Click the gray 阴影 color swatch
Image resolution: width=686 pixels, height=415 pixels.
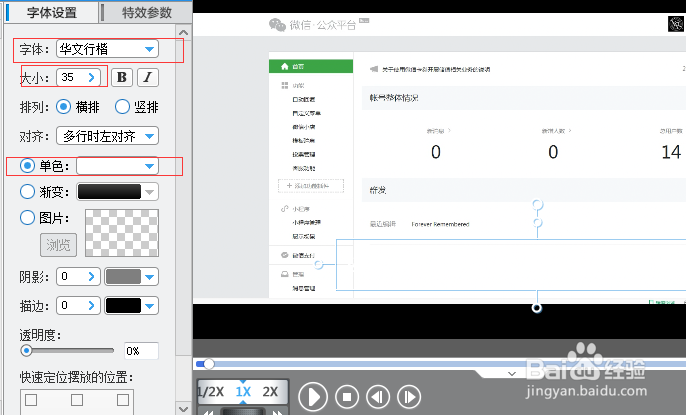click(x=123, y=276)
